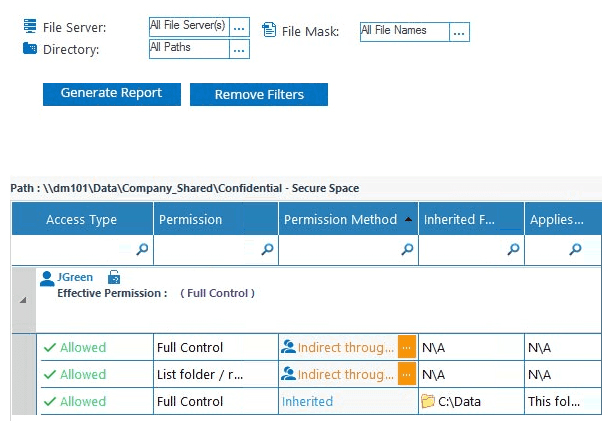Click the Inherited permission method link
612x430 pixels.
[x=308, y=401]
